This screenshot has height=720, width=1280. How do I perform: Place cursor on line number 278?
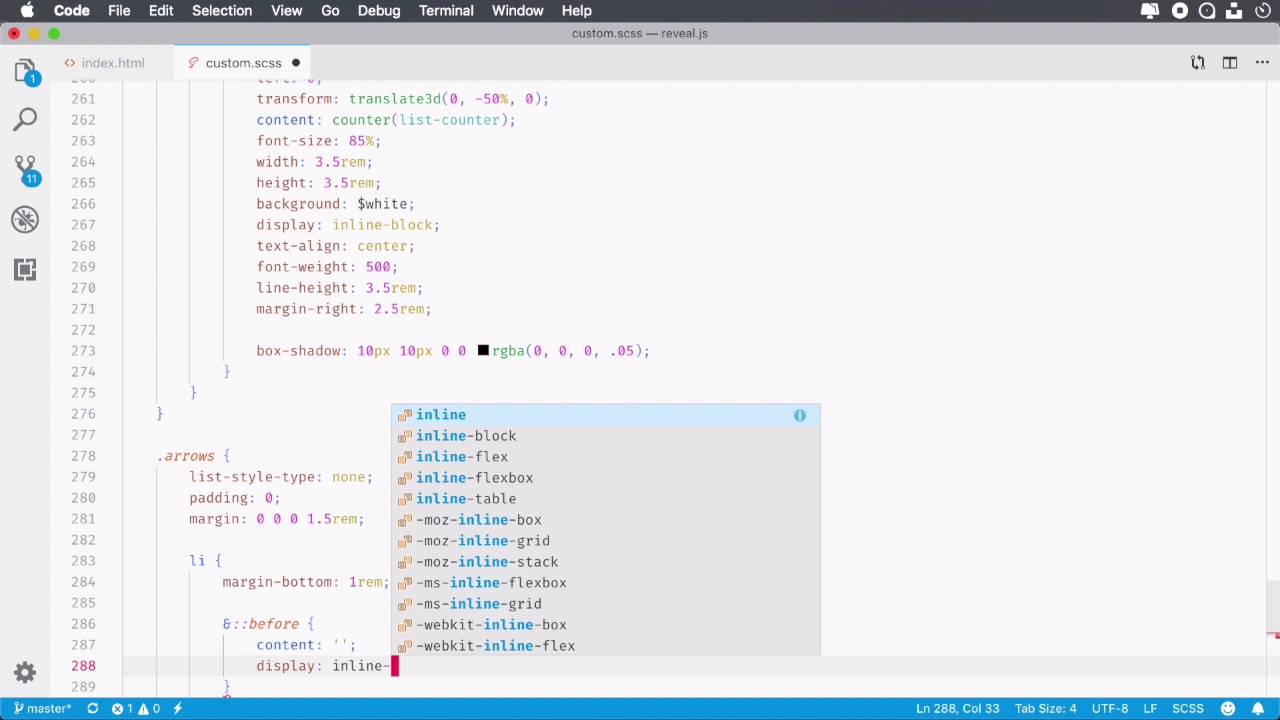point(84,456)
